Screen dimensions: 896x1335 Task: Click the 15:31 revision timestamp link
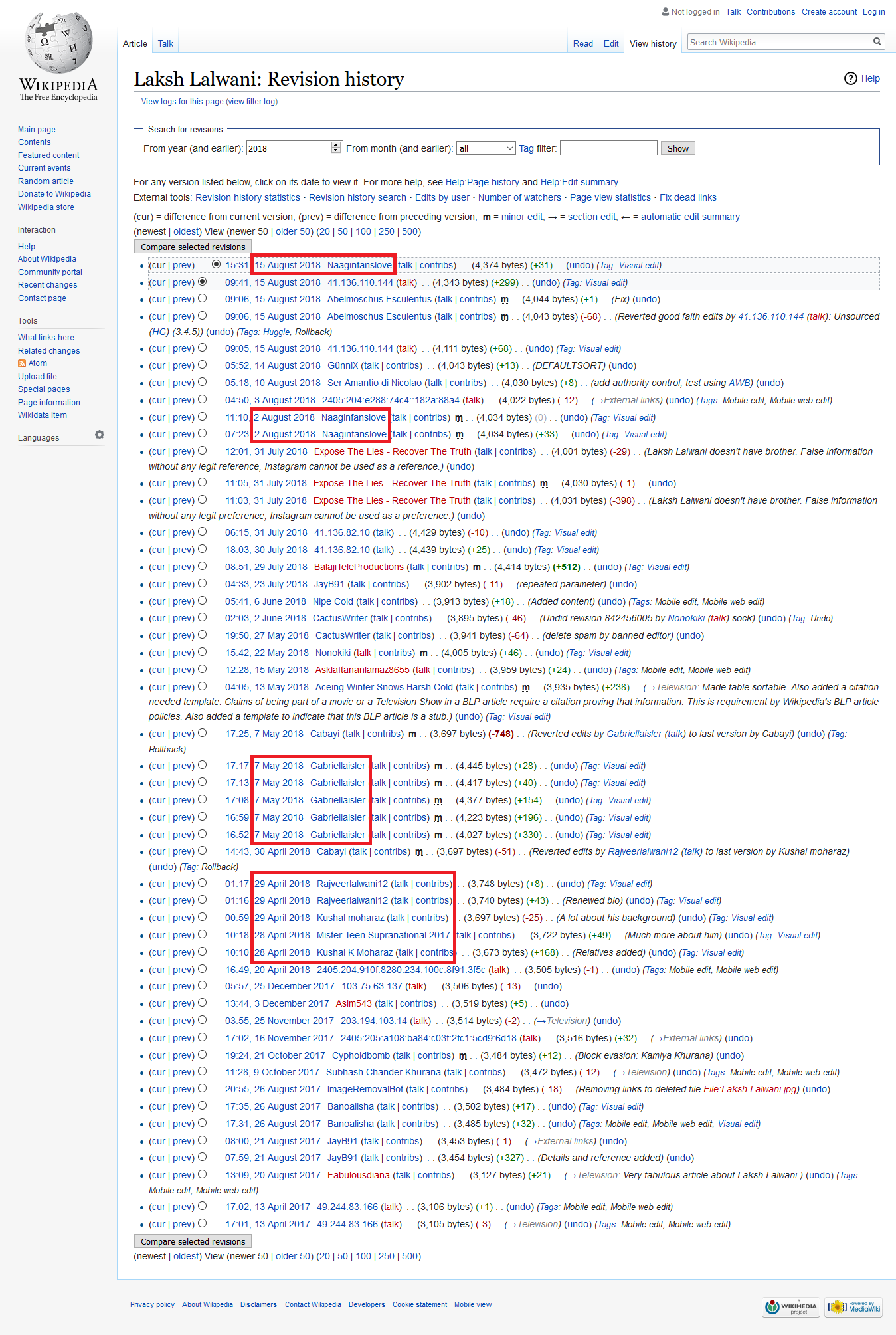click(272, 265)
